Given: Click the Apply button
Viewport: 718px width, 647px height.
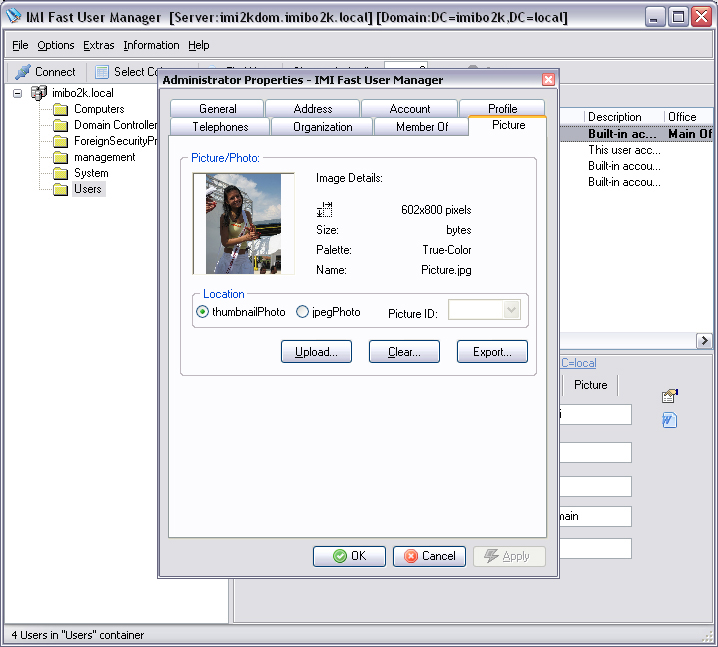Looking at the screenshot, I should tap(509, 556).
